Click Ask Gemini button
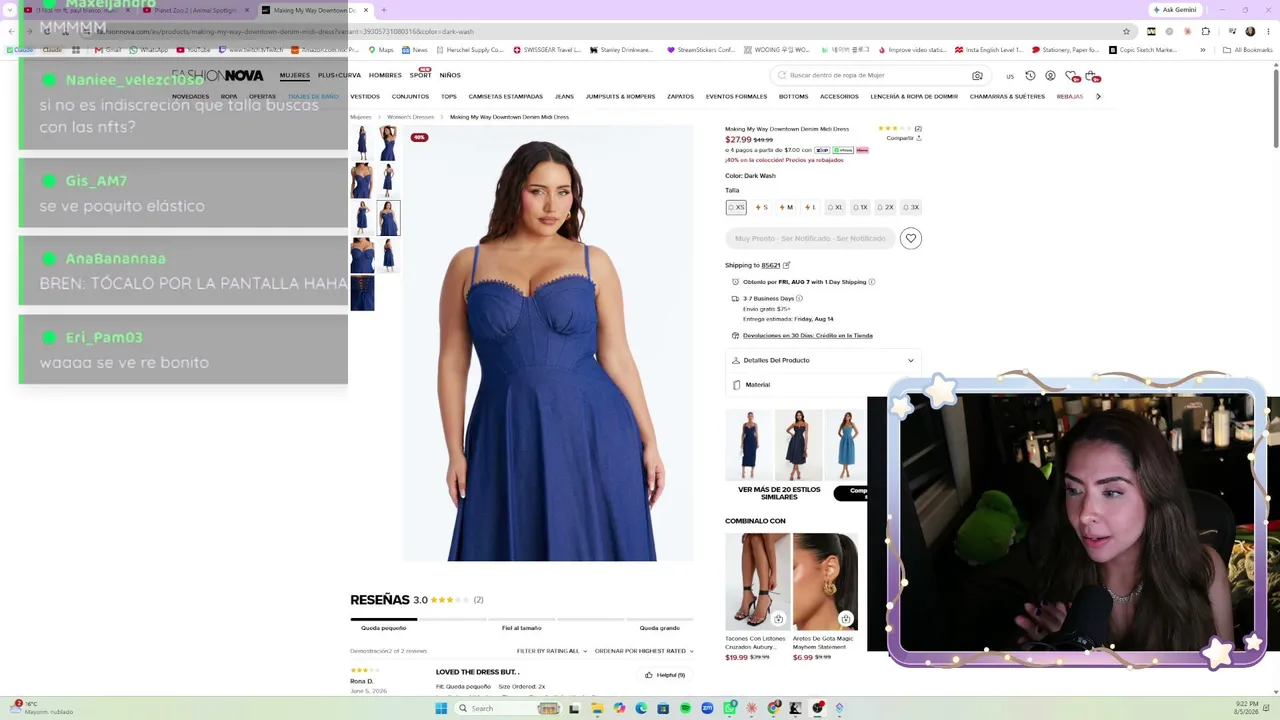 click(1173, 10)
